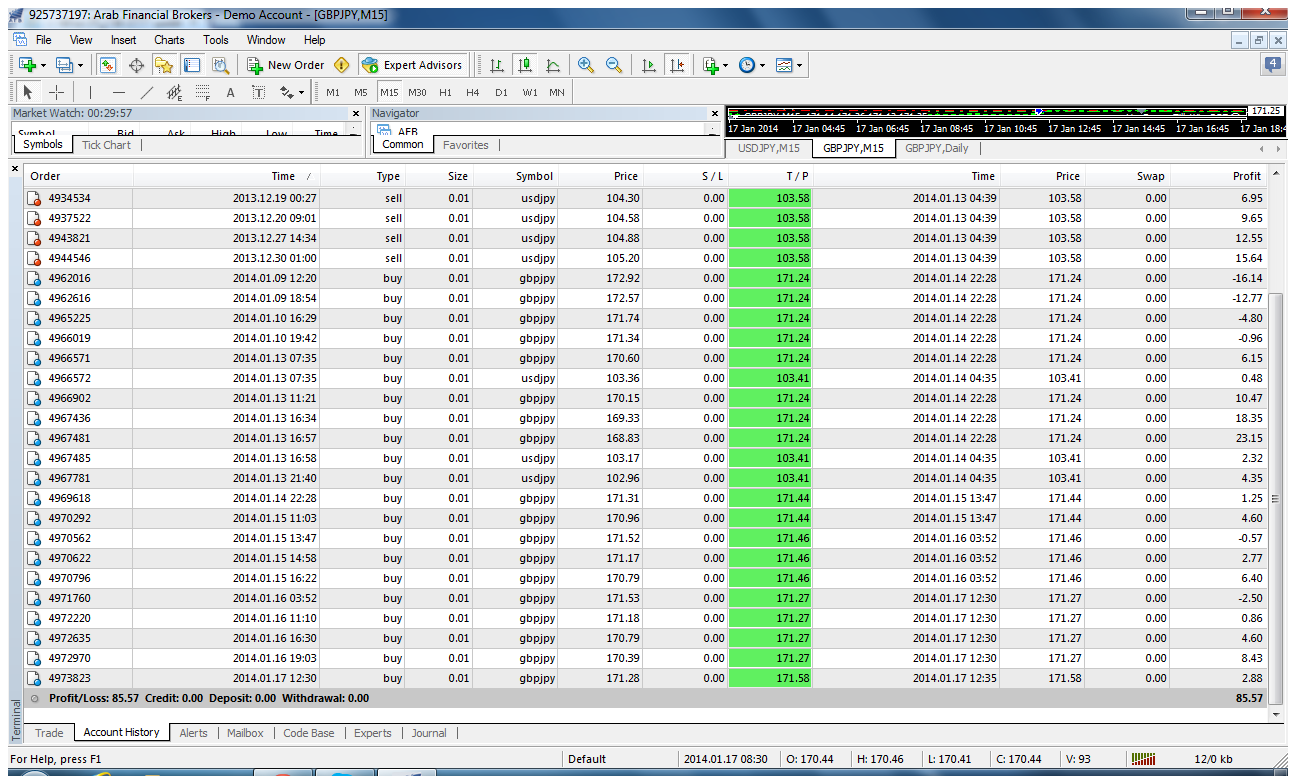Image resolution: width=1296 pixels, height=776 pixels.
Task: Expand the Periods dropdown arrow
Action: click(x=763, y=65)
